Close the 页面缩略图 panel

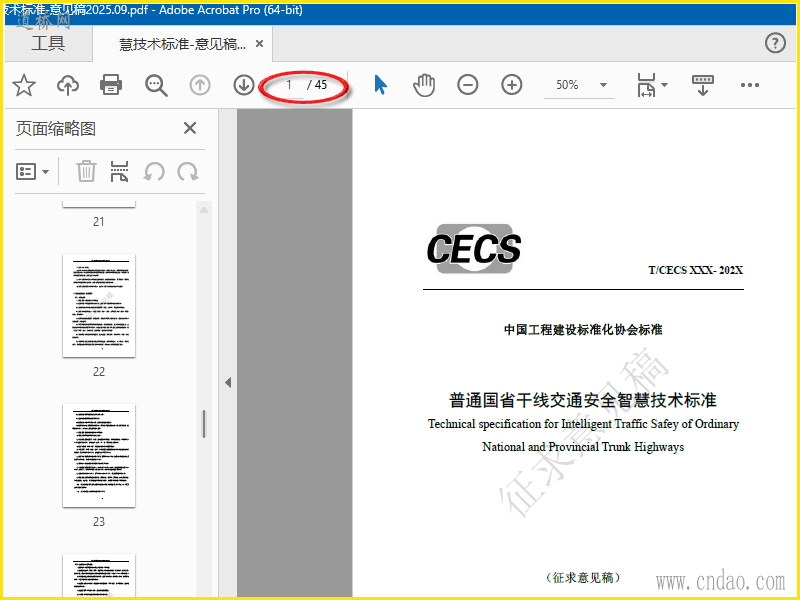point(190,128)
